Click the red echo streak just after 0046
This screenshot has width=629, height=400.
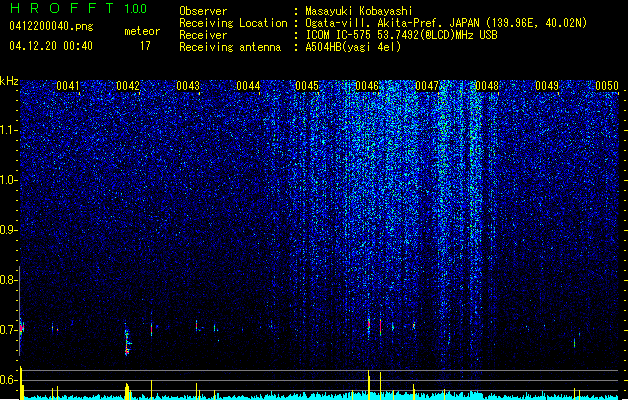380,327
